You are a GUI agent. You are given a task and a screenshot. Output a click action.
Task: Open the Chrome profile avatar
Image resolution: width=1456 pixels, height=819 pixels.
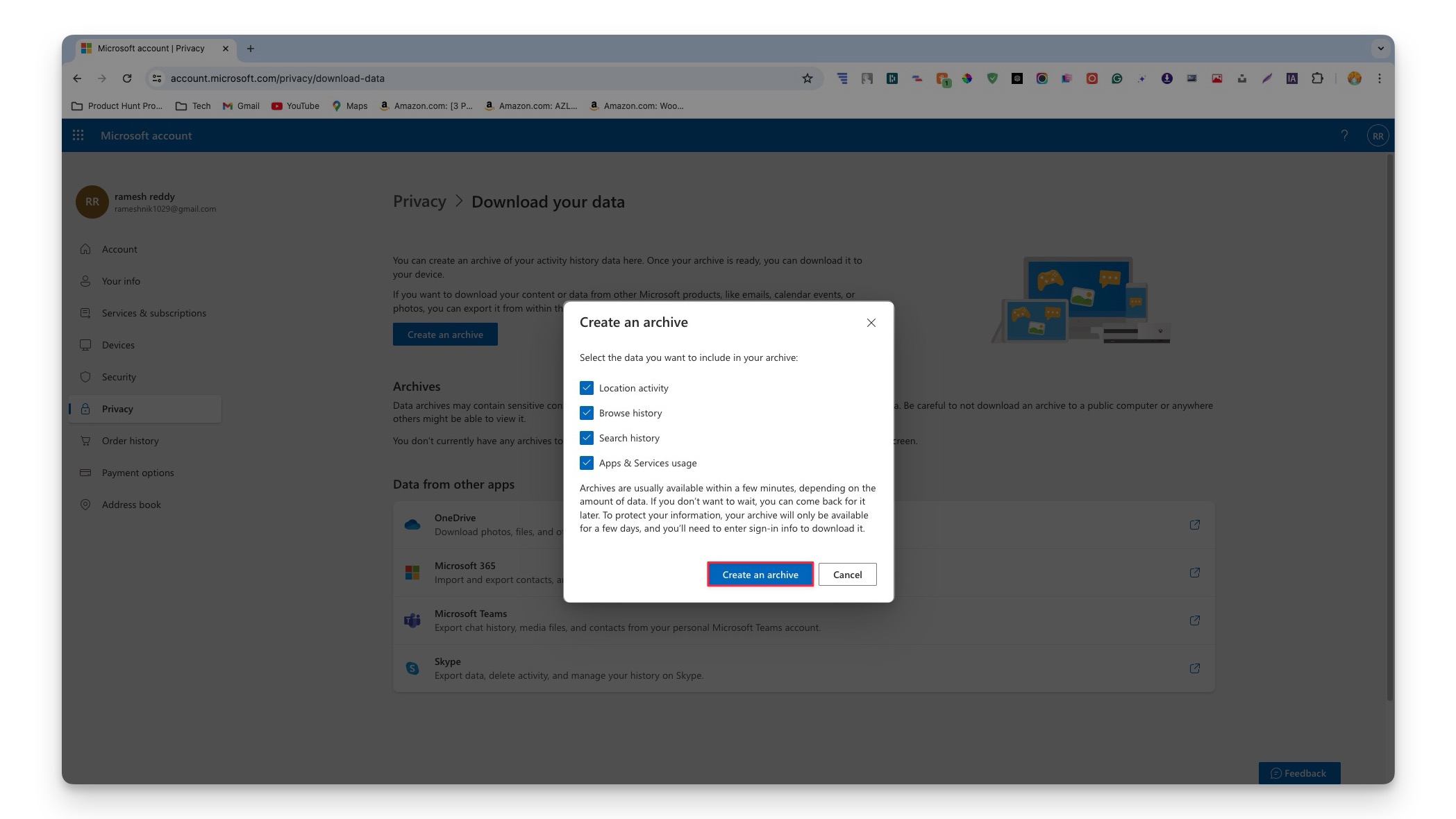1355,78
